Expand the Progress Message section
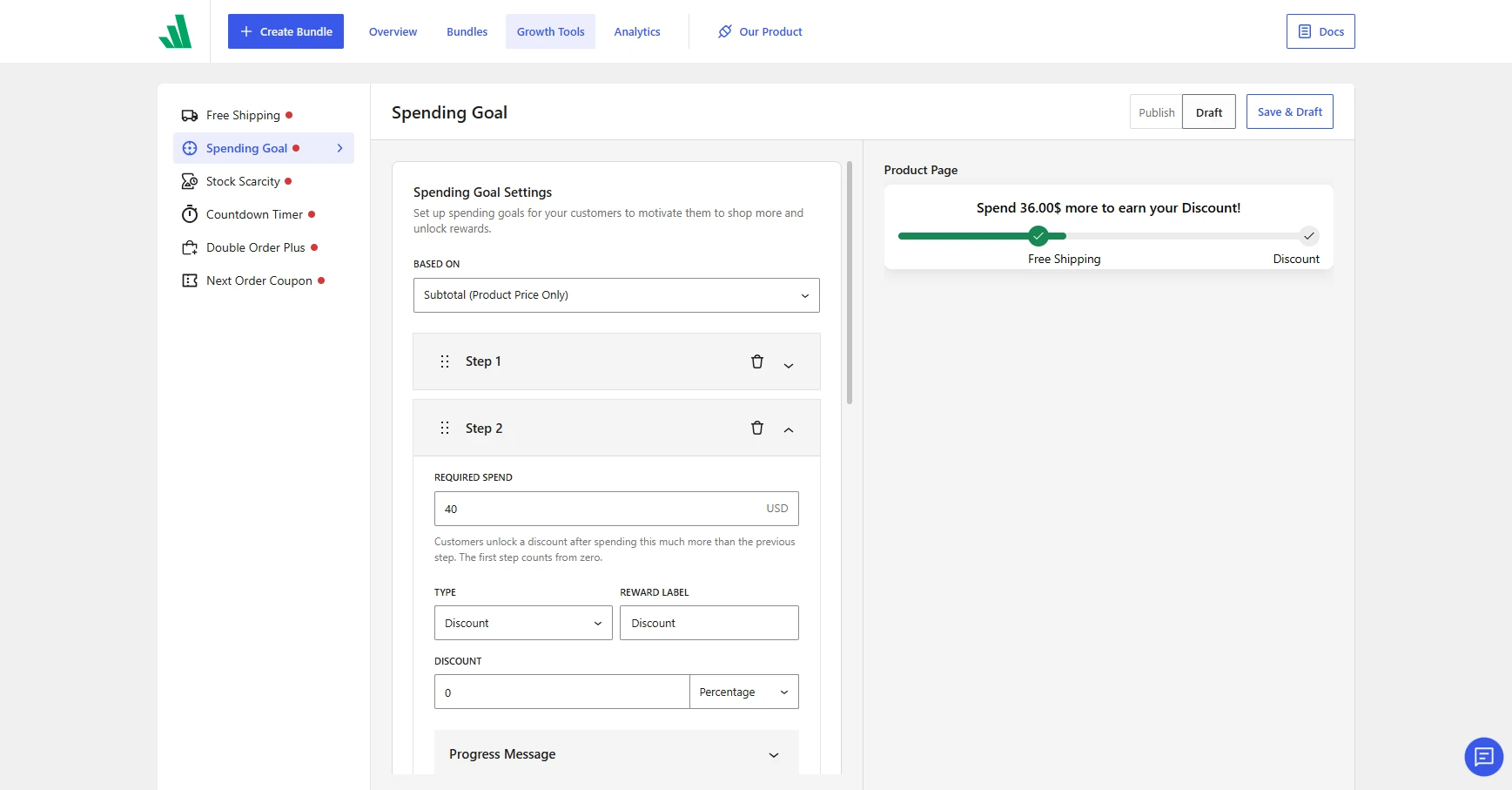1512x790 pixels. coord(616,753)
